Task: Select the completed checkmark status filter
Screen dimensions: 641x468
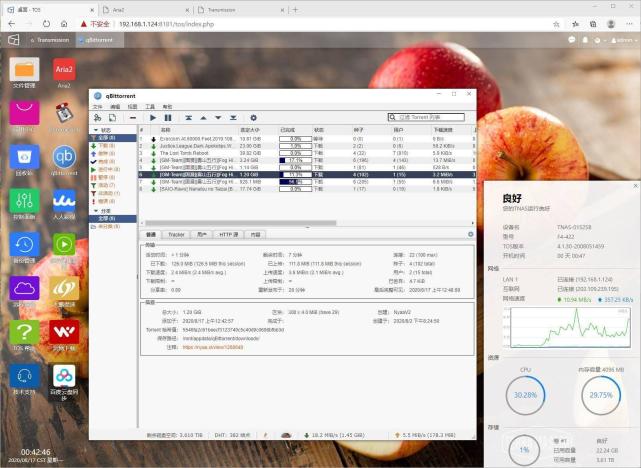Action: pyautogui.click(x=105, y=161)
